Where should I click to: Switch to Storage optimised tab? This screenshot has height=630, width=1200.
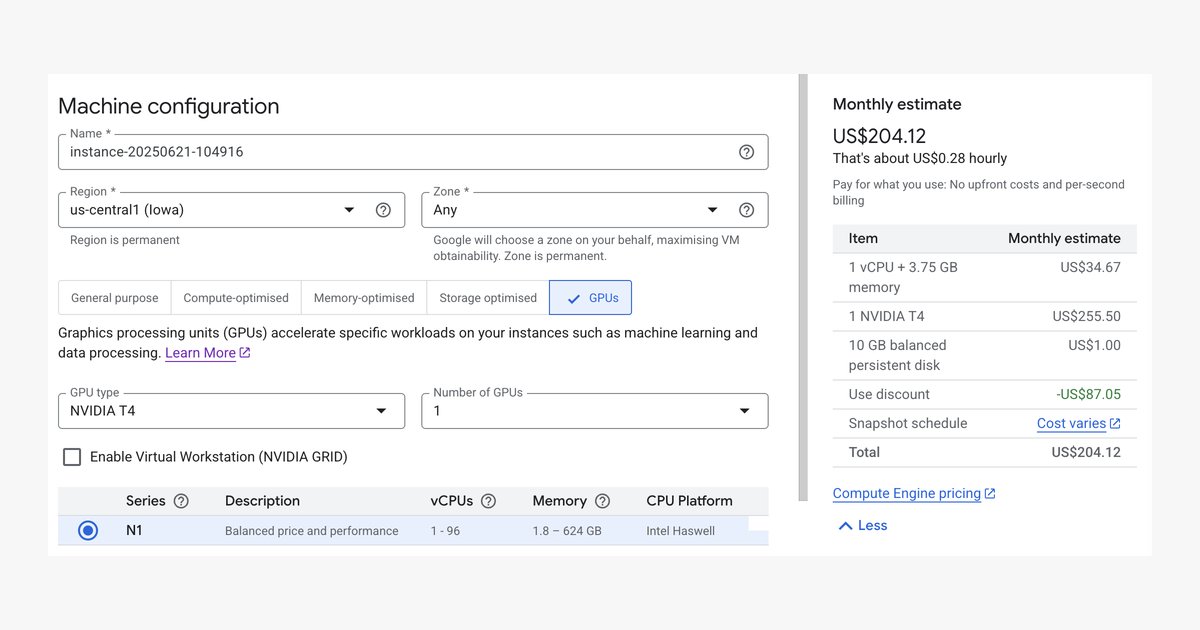(488, 298)
